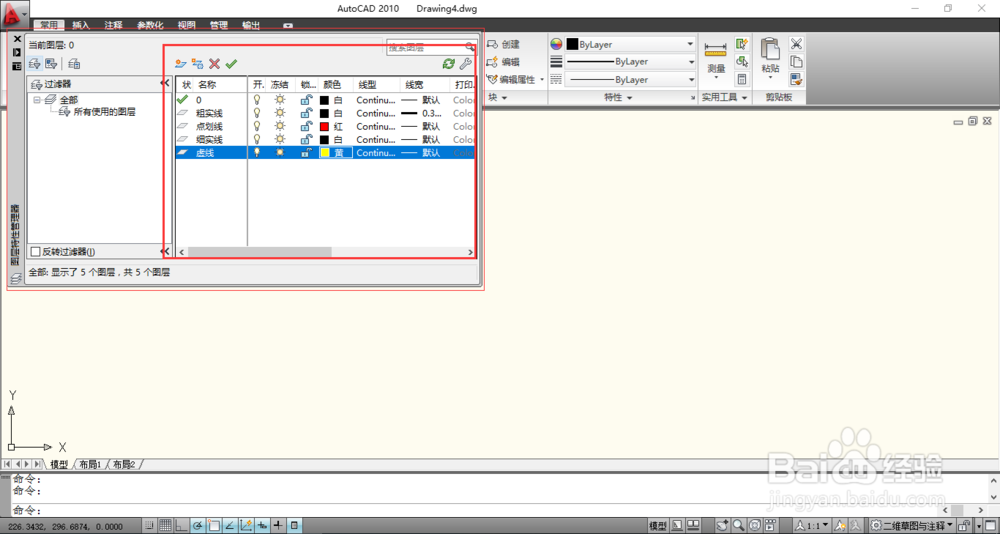Click the yellow color swatch of 虚线

[x=325, y=152]
